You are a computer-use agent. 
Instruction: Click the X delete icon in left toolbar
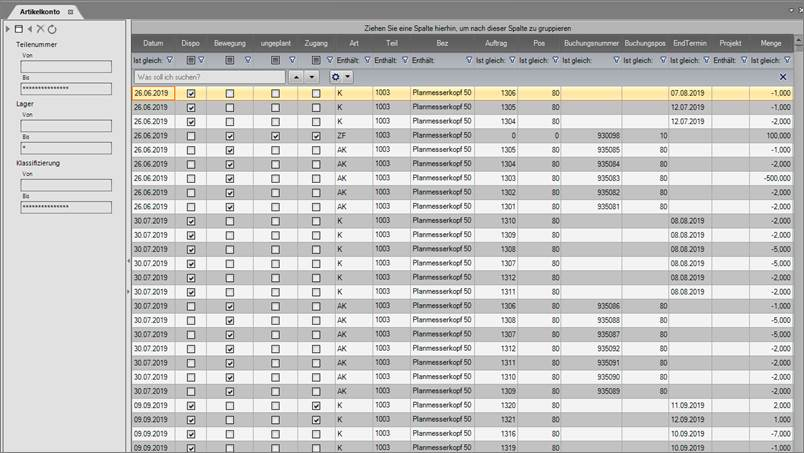tap(40, 29)
